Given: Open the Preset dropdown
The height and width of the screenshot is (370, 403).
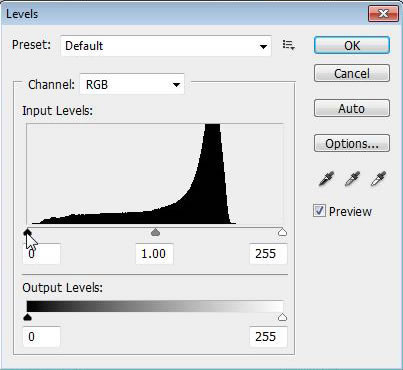Looking at the screenshot, I should tap(166, 46).
